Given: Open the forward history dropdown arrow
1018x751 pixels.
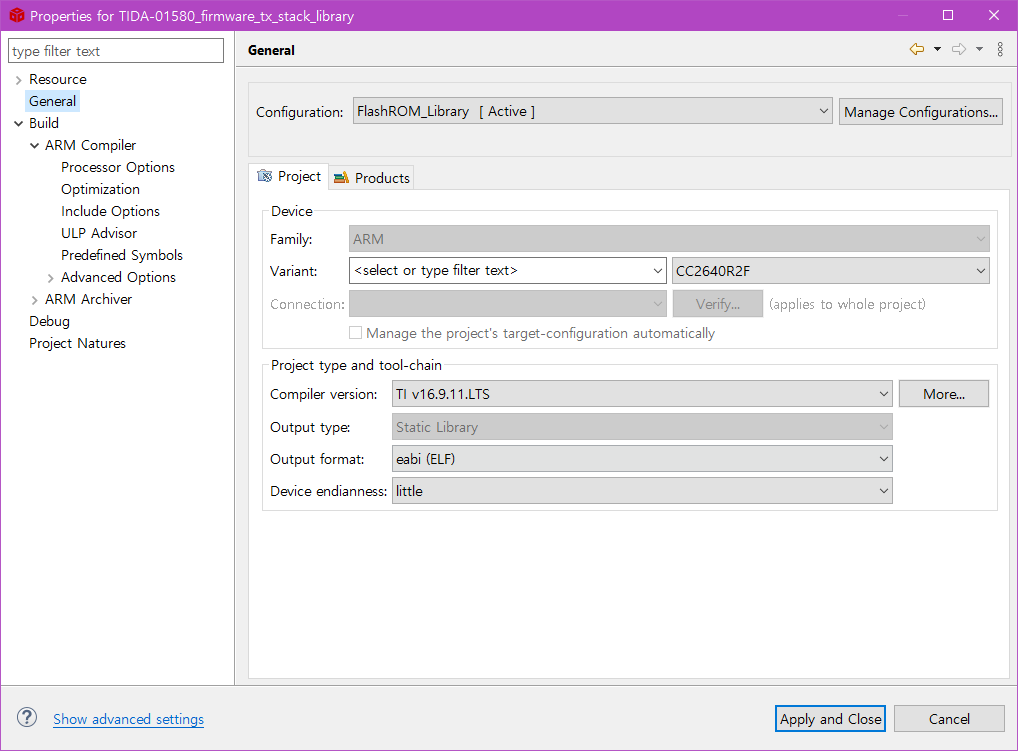Looking at the screenshot, I should [979, 49].
